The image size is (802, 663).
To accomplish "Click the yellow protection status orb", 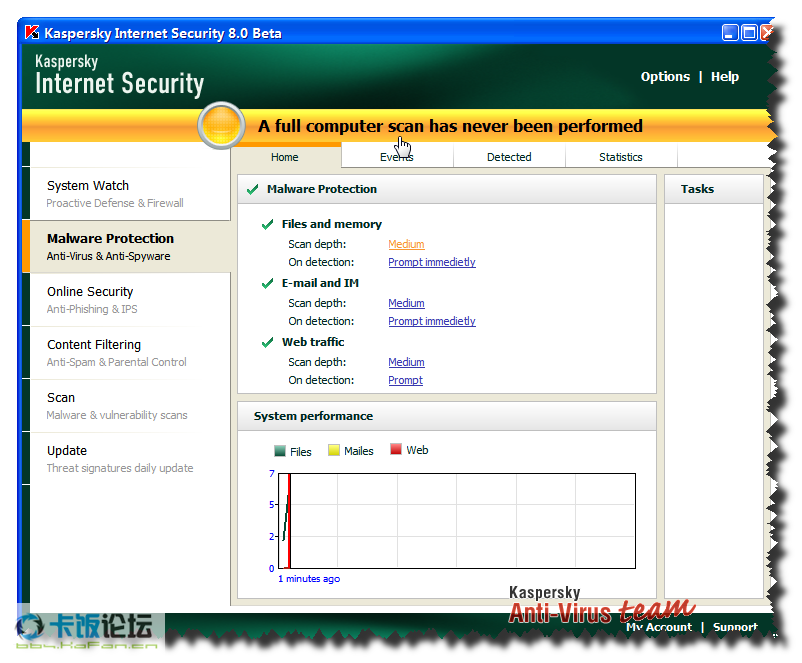I will tap(221, 126).
